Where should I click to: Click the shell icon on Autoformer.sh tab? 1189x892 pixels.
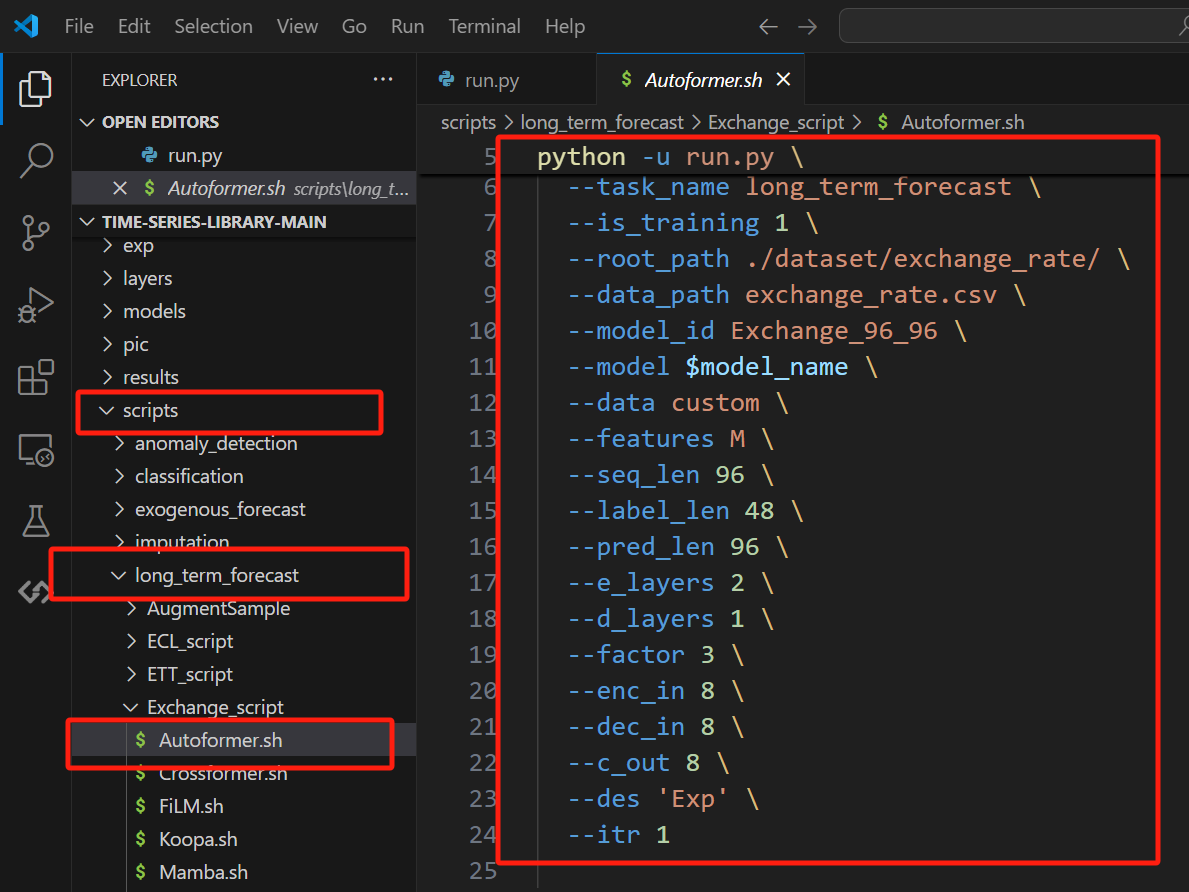tap(626, 78)
